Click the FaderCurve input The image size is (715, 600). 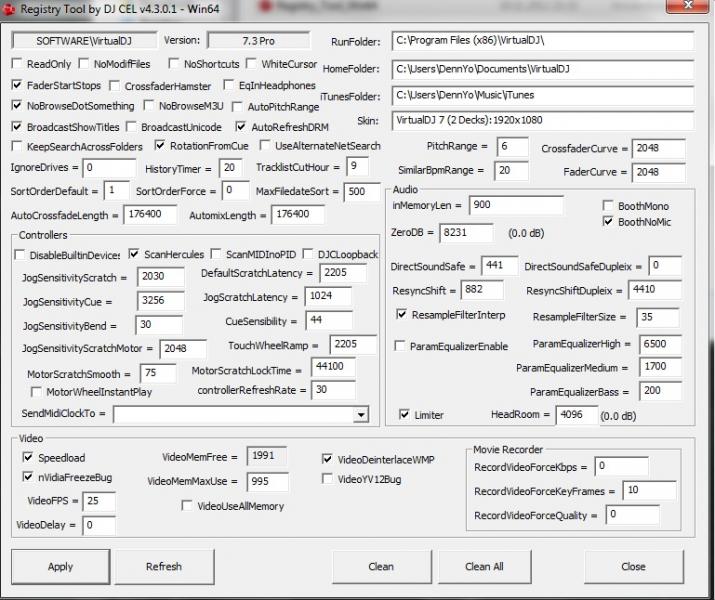click(x=658, y=172)
